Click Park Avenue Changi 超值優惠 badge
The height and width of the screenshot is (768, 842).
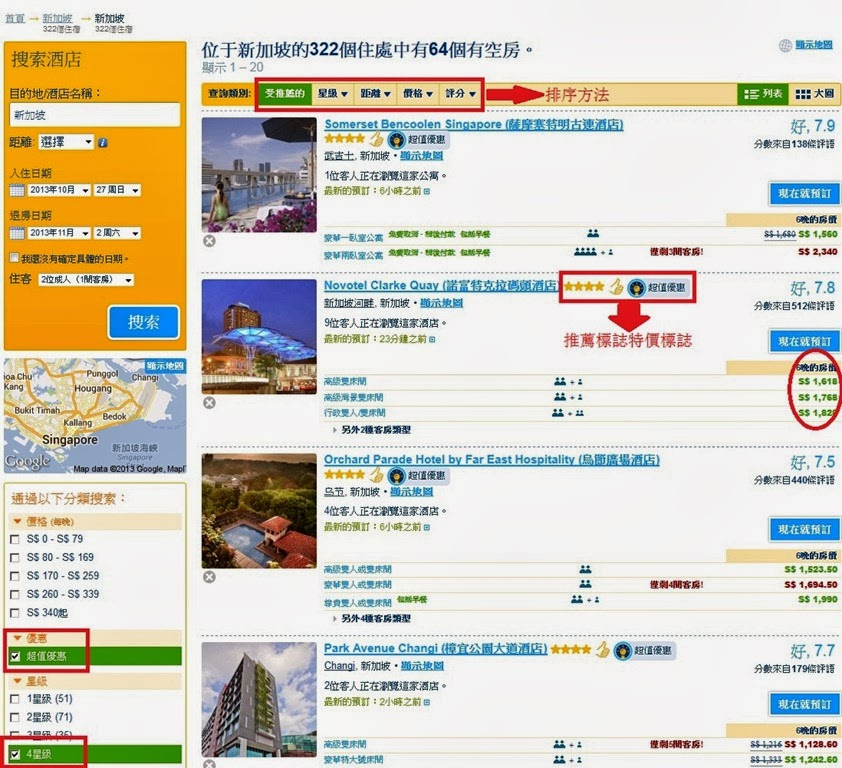(644, 650)
